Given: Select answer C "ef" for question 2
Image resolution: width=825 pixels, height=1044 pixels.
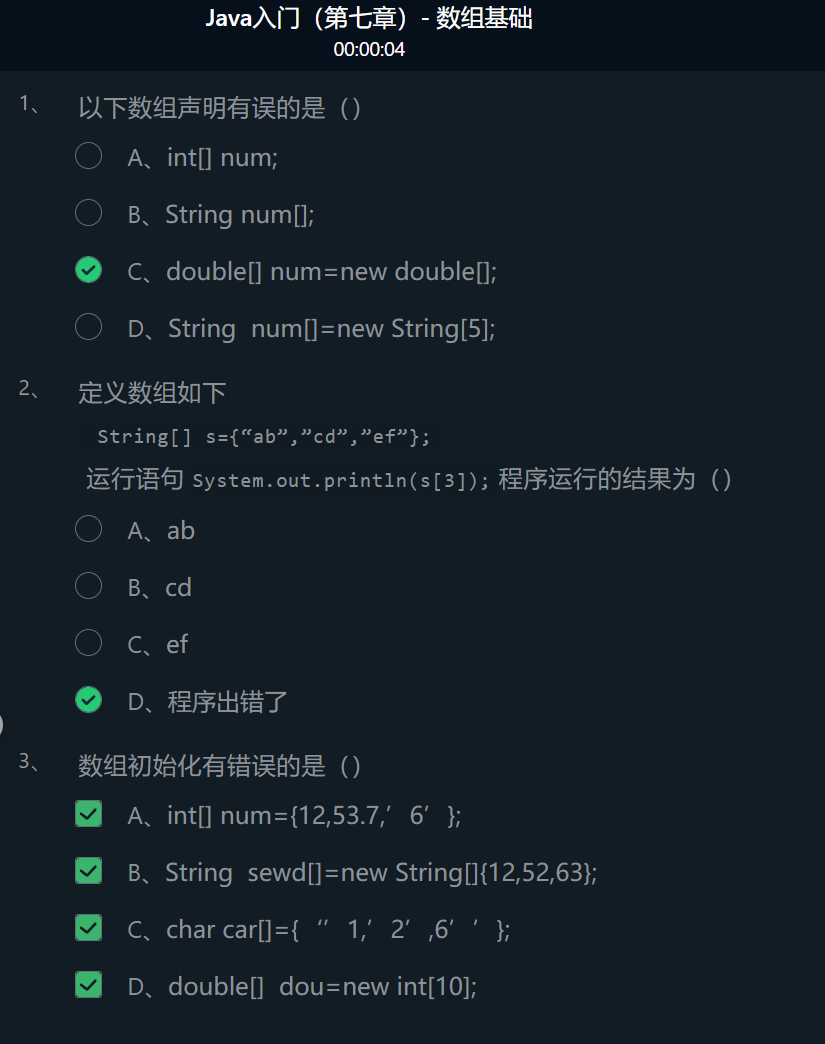Looking at the screenshot, I should tap(88, 643).
